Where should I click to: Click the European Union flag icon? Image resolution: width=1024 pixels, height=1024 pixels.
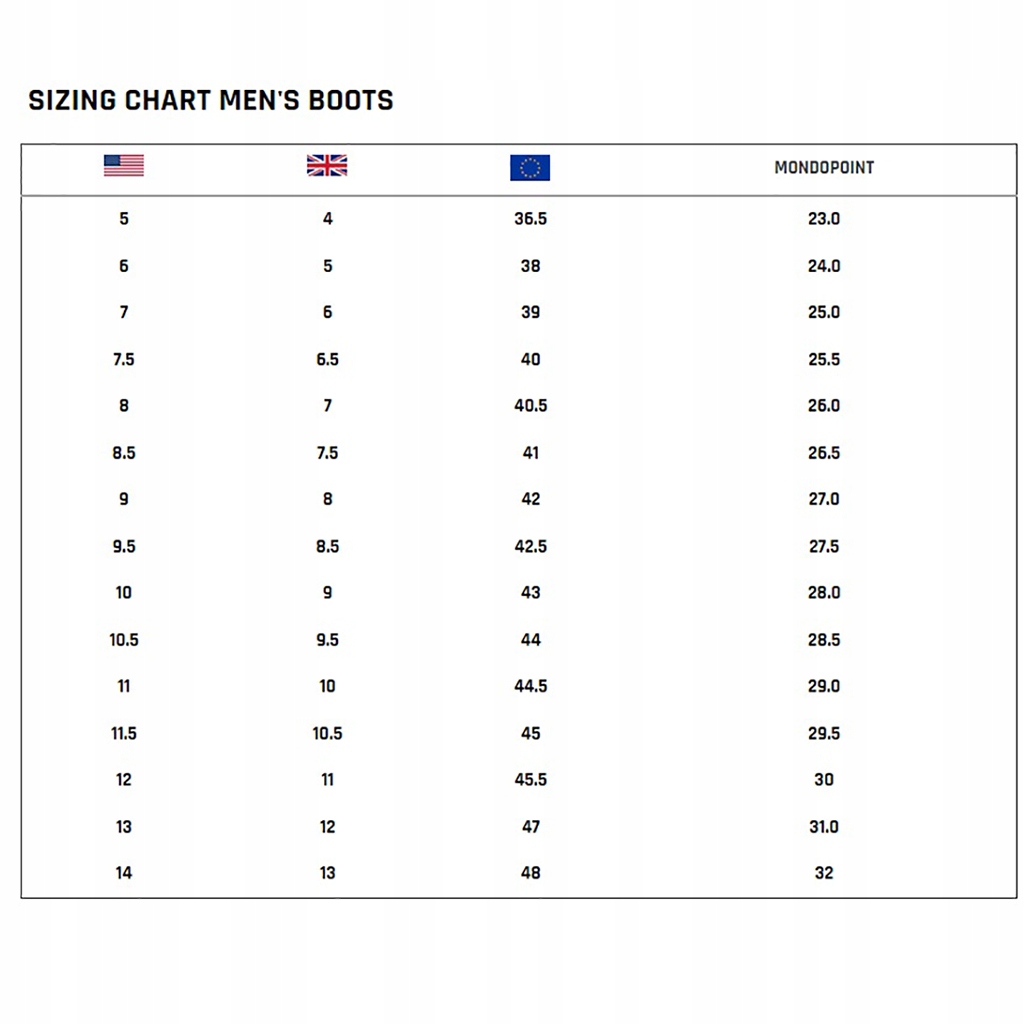click(530, 167)
